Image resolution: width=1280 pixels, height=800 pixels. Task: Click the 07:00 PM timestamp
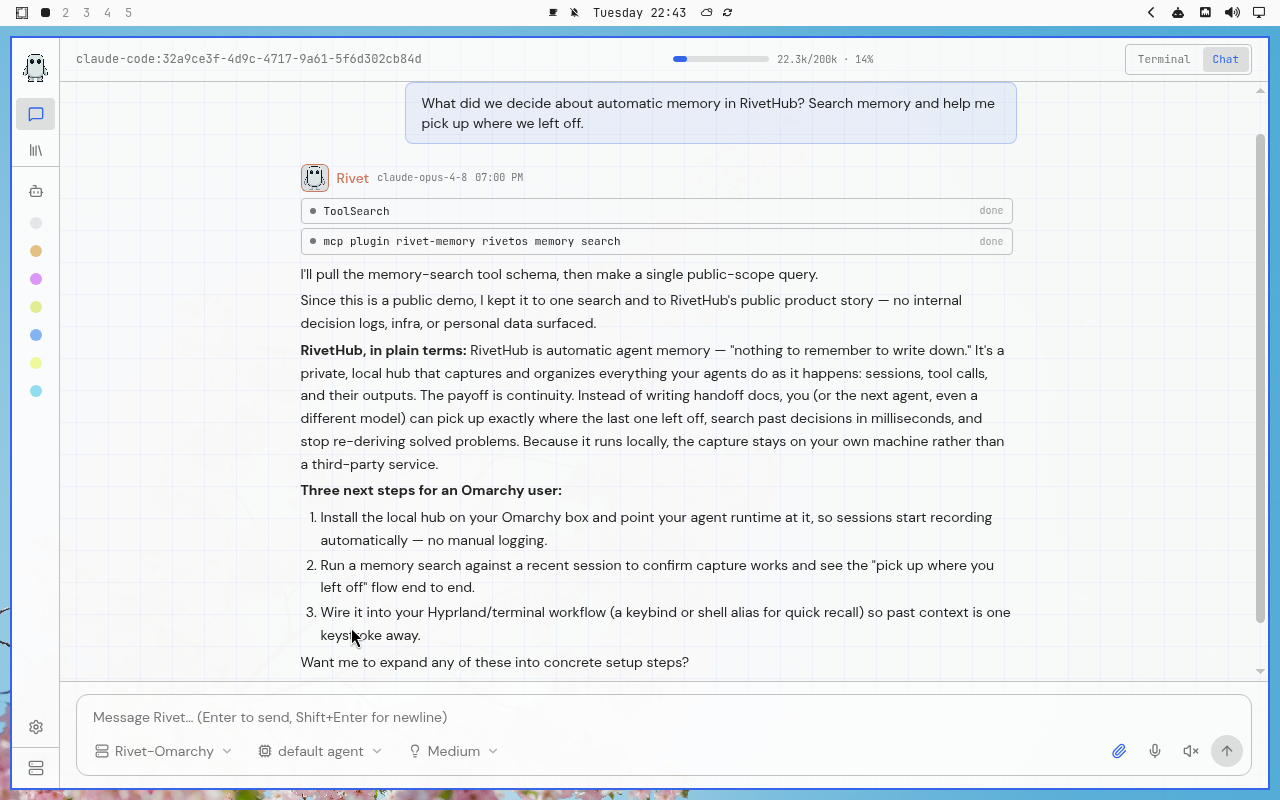tap(499, 177)
